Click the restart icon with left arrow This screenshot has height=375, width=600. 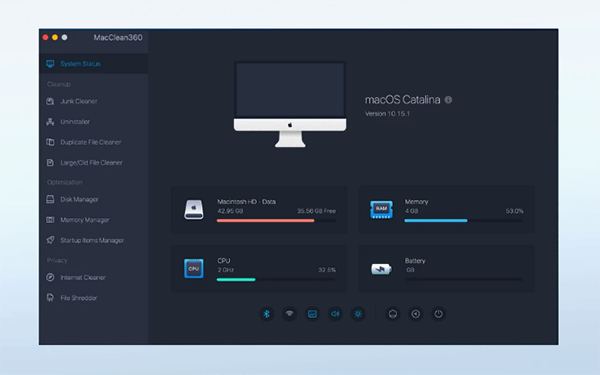click(x=416, y=314)
